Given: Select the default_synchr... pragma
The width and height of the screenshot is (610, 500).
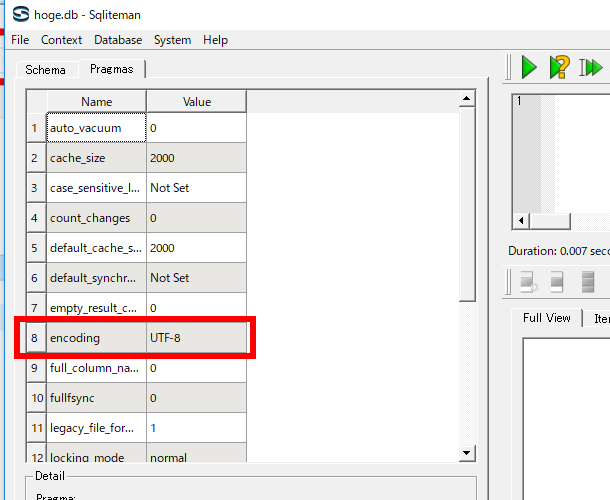Looking at the screenshot, I should pyautogui.click(x=96, y=277).
